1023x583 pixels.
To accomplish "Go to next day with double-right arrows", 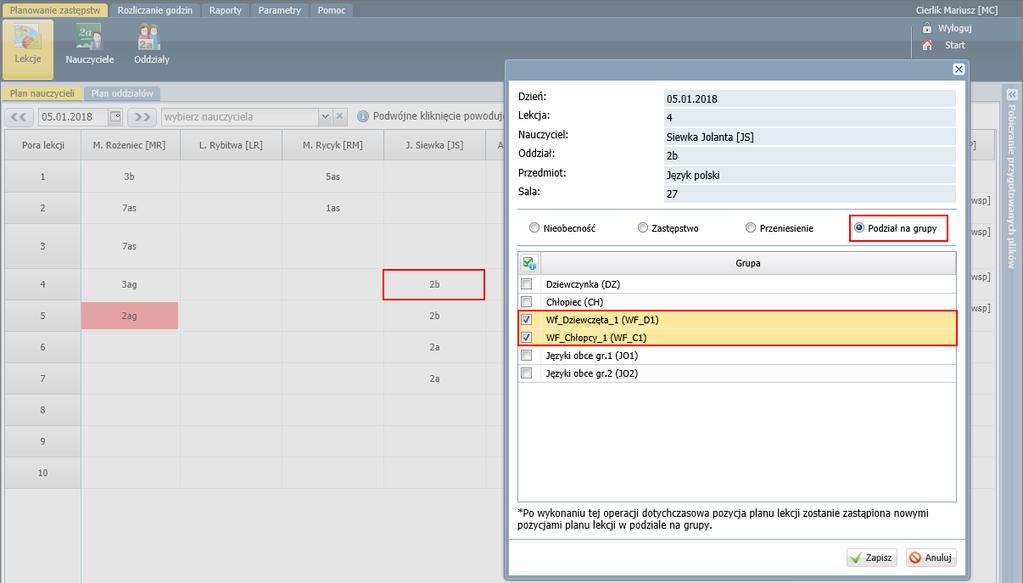I will click(142, 117).
